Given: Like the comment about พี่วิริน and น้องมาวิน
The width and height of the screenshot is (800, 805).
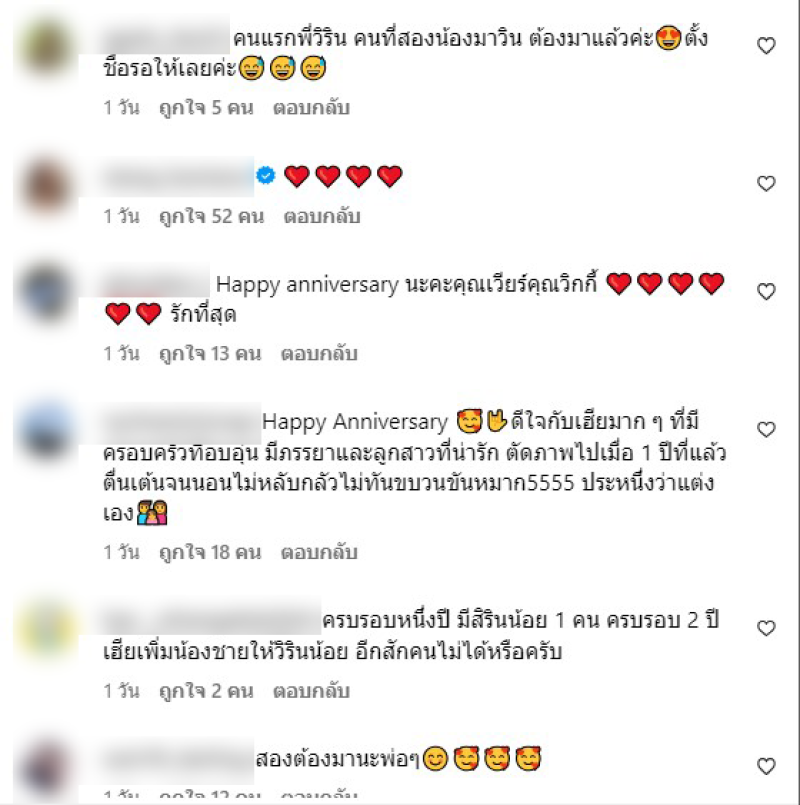Looking at the screenshot, I should (x=766, y=46).
